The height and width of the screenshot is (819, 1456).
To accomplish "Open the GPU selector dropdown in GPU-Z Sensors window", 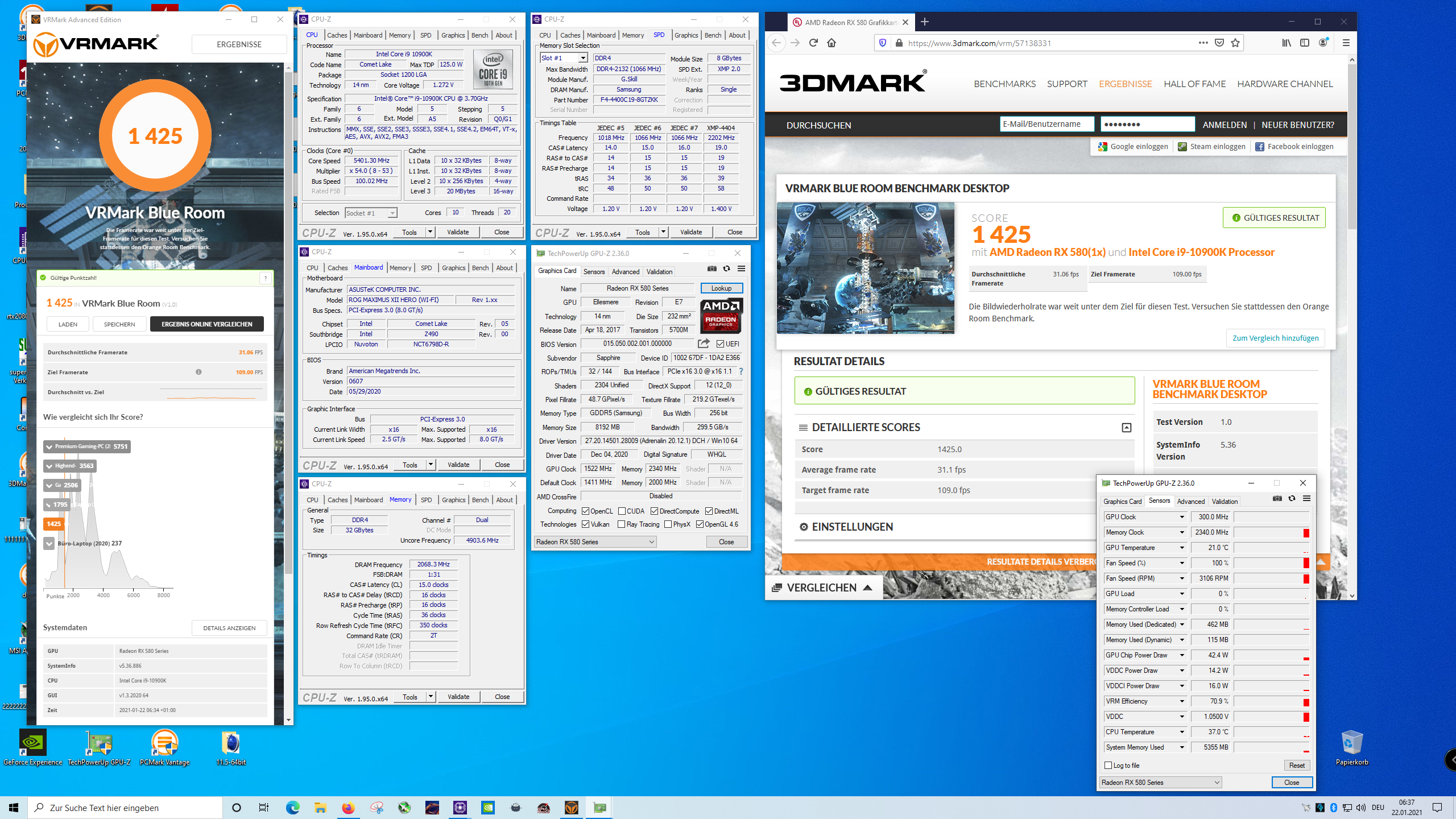I will 1160,783.
